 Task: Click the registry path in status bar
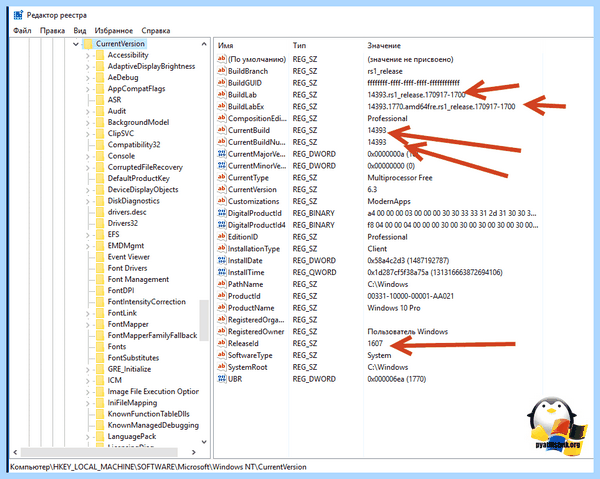point(158,467)
